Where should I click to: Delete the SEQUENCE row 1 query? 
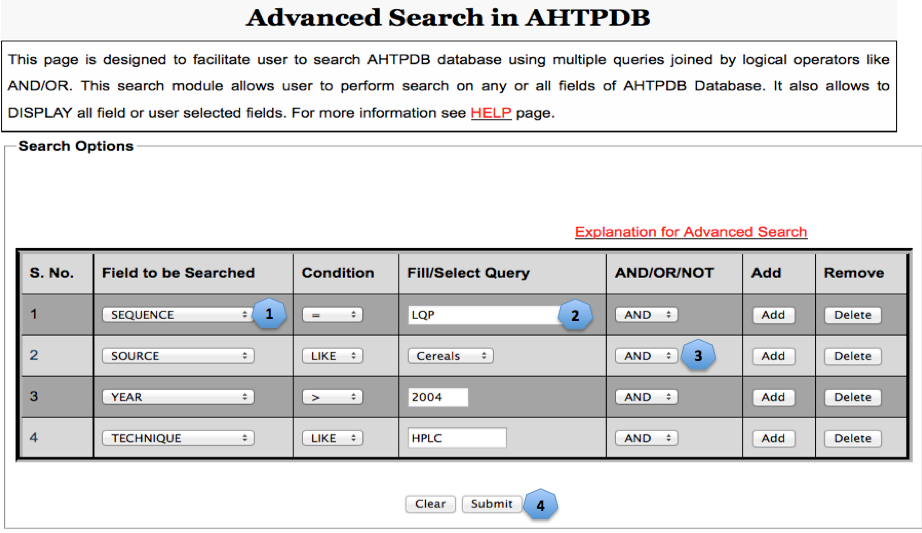852,315
